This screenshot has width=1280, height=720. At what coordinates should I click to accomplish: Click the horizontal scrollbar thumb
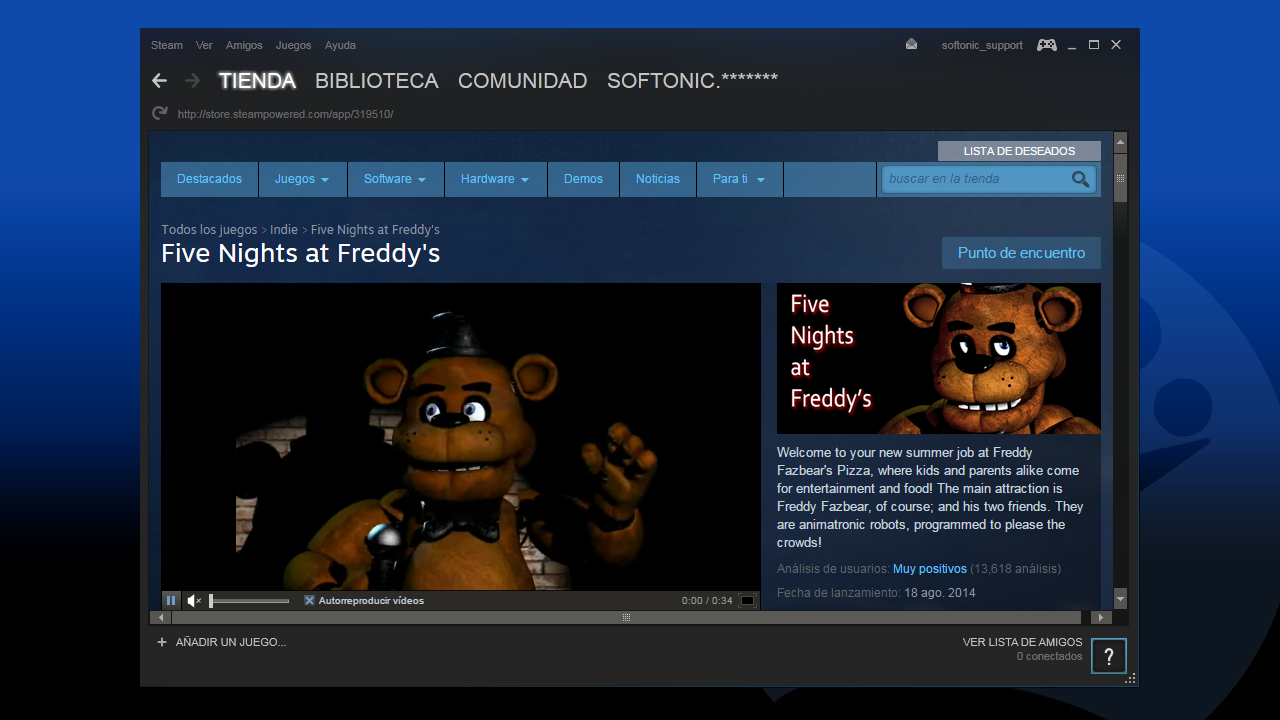(x=626, y=618)
